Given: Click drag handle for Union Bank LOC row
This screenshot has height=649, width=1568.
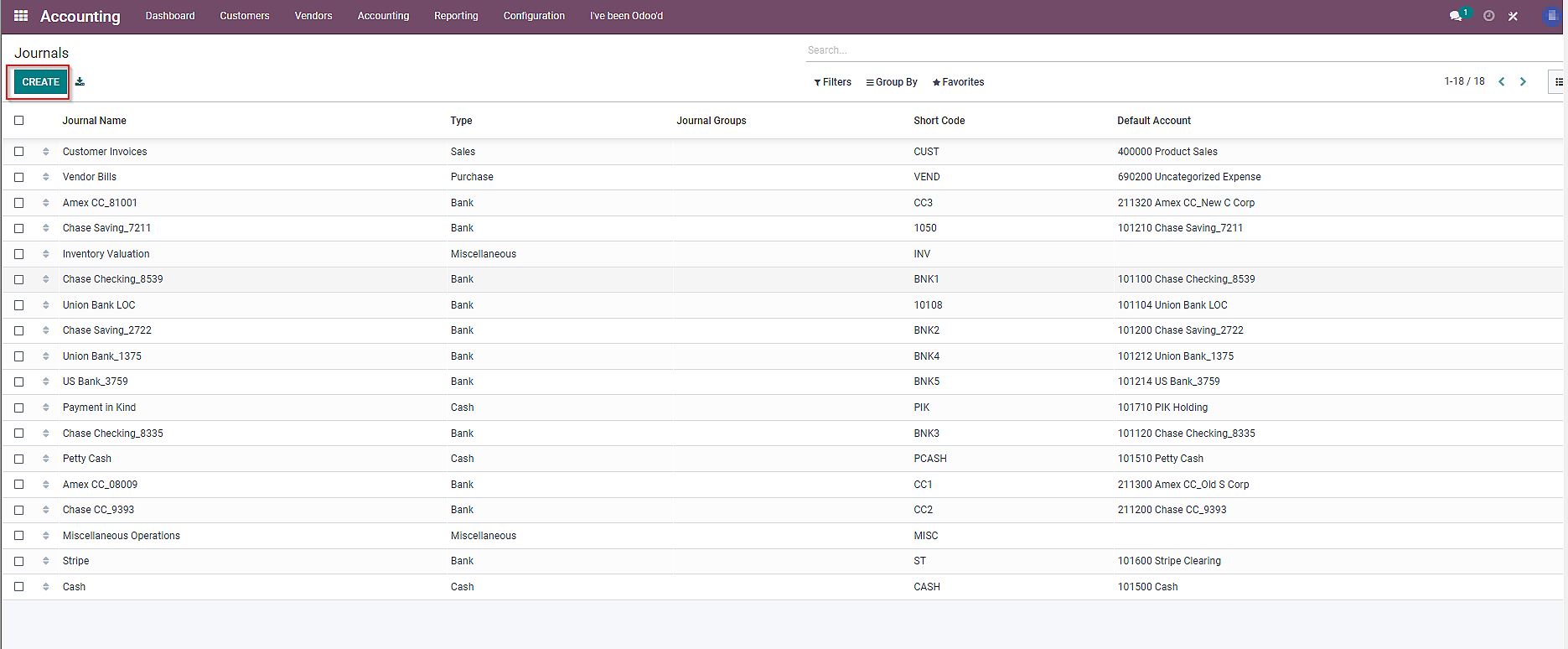Looking at the screenshot, I should click(x=46, y=305).
